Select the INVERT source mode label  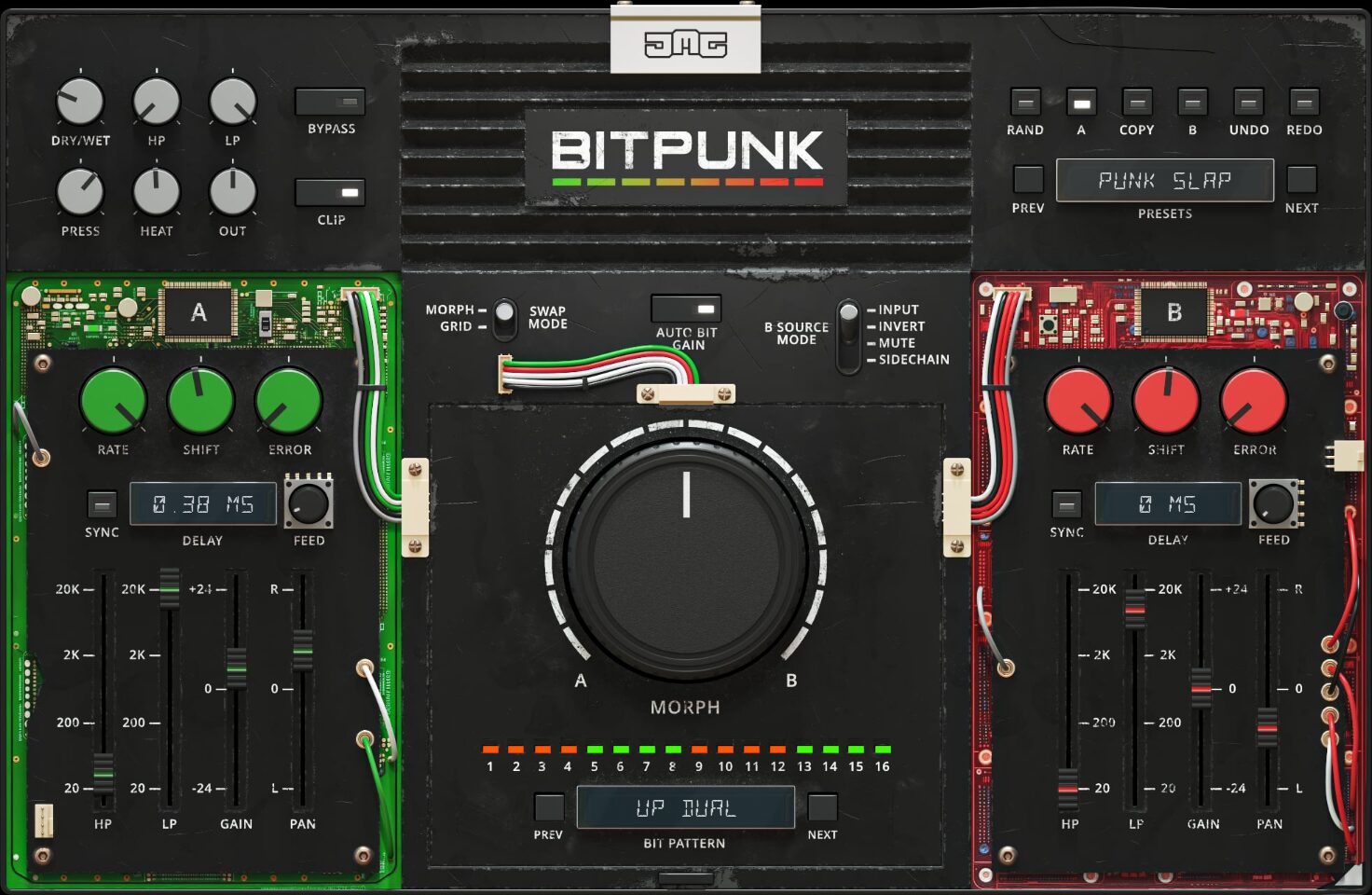pos(901,326)
